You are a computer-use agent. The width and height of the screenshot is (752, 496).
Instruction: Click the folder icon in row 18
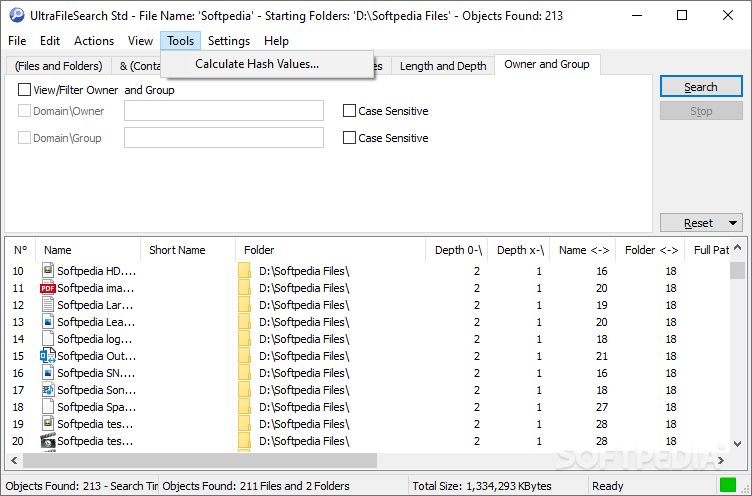(244, 407)
